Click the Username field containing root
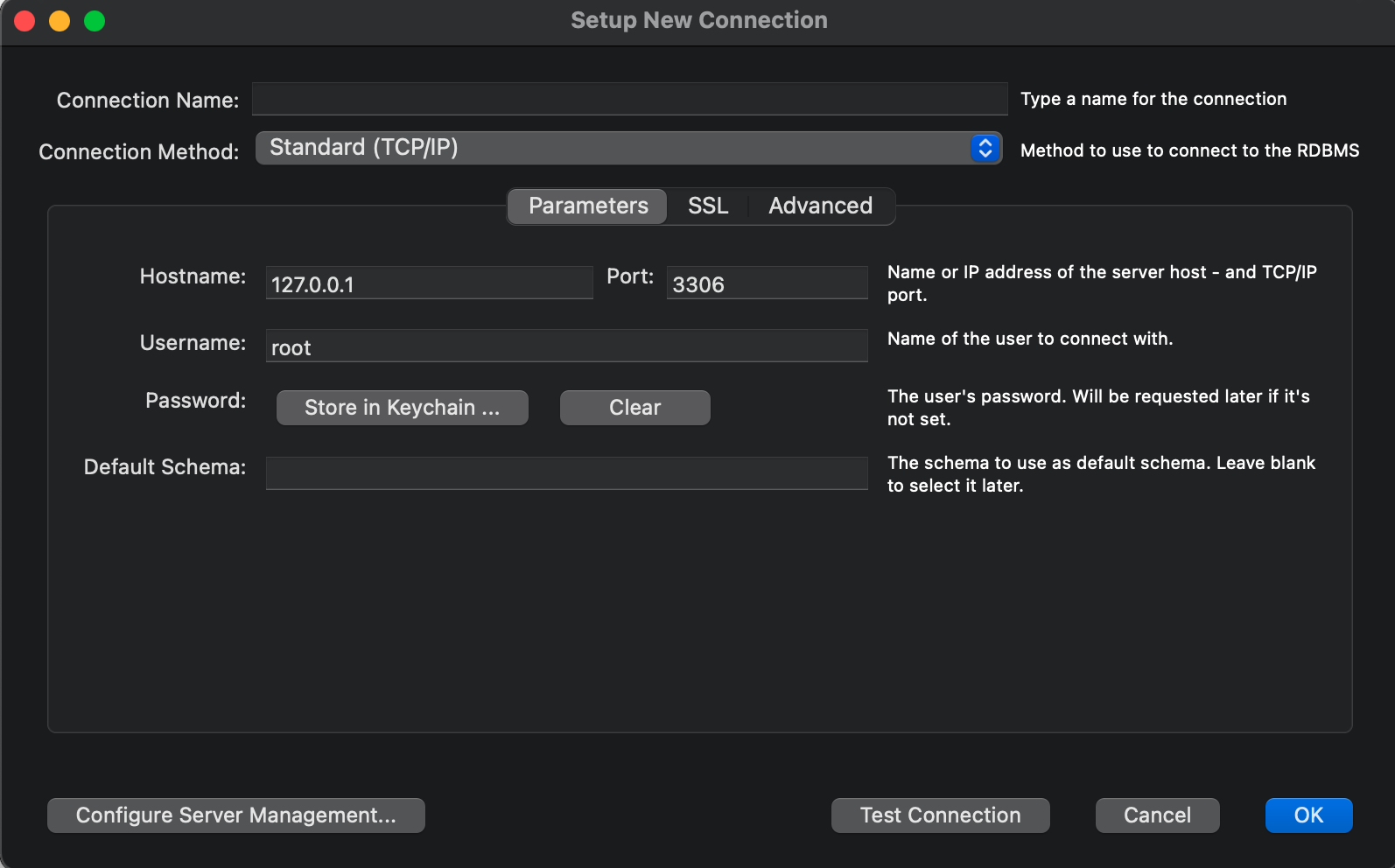This screenshot has width=1395, height=868. pos(566,346)
